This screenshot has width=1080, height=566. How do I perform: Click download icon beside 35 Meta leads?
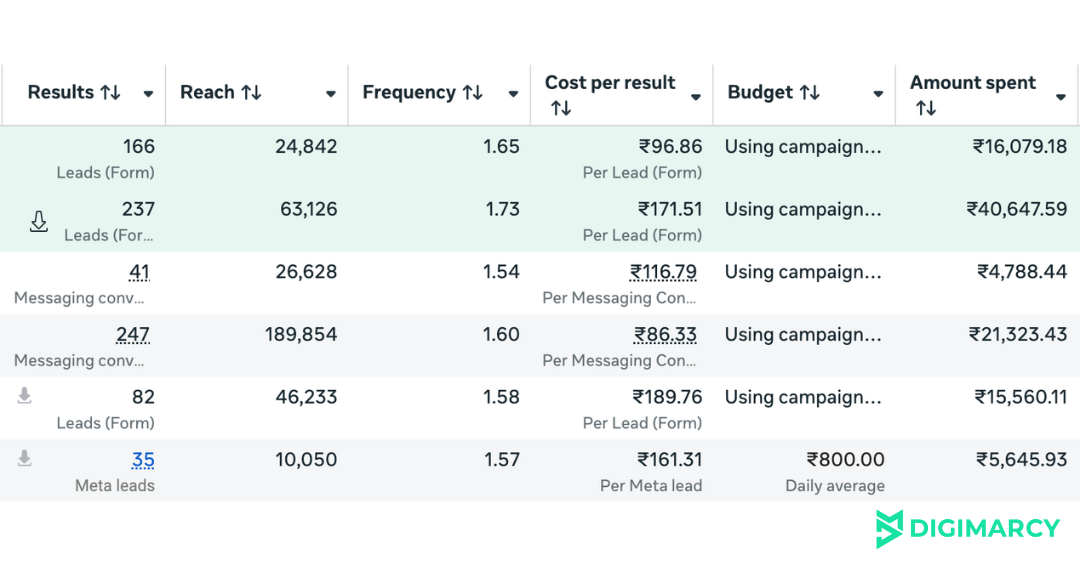(x=25, y=458)
